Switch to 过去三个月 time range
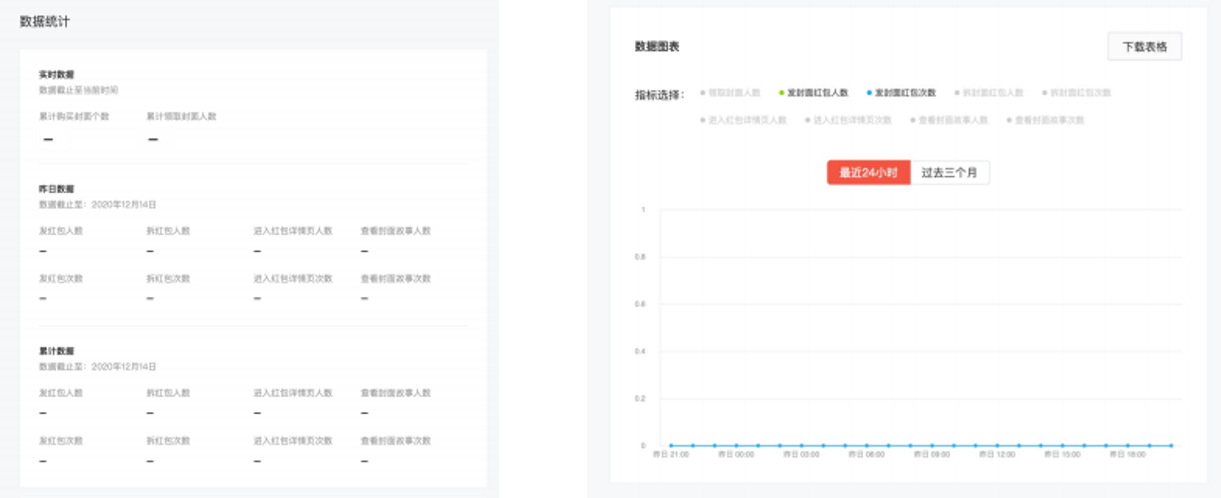The image size is (1221, 498). pyautogui.click(x=950, y=173)
